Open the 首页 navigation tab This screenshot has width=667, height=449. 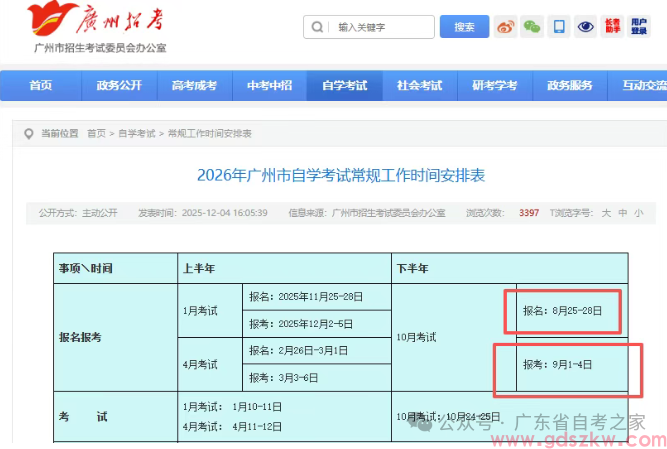(x=41, y=85)
